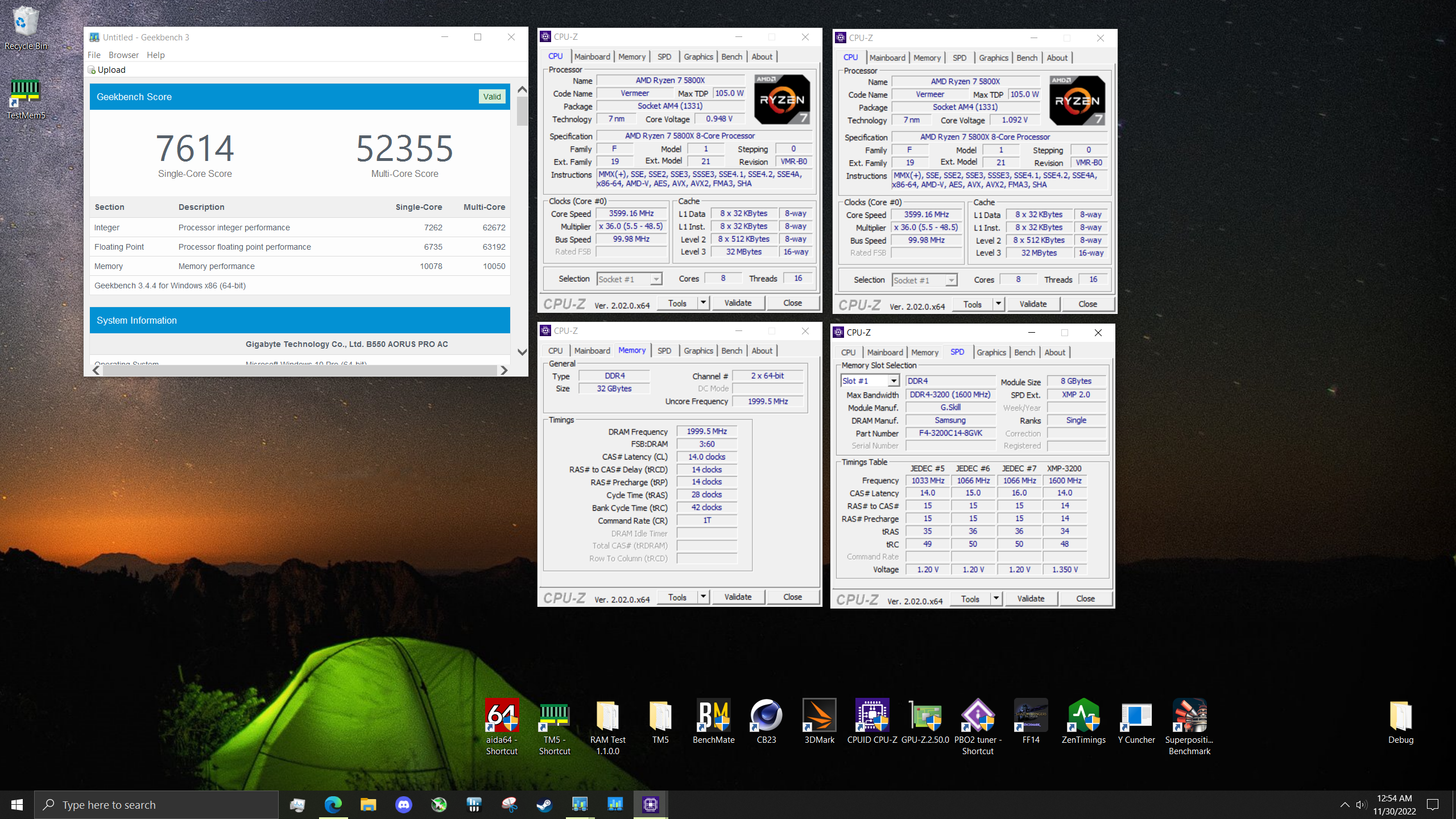This screenshot has height=819, width=1456.
Task: Open Steam from the taskbar
Action: click(x=544, y=804)
